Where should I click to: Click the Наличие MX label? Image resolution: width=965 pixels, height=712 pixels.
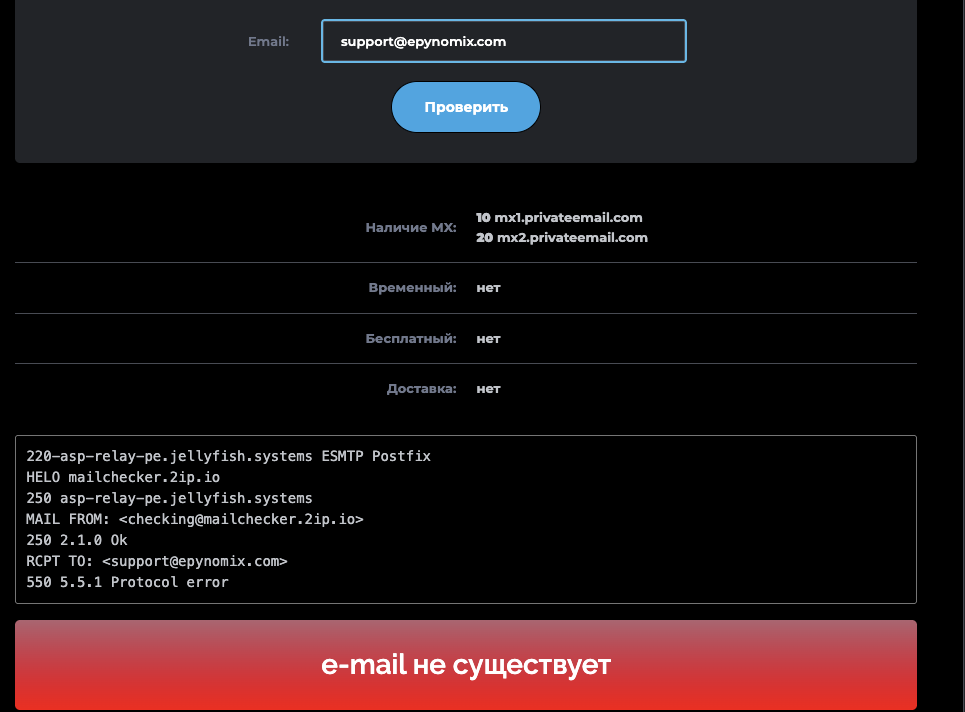pyautogui.click(x=410, y=228)
